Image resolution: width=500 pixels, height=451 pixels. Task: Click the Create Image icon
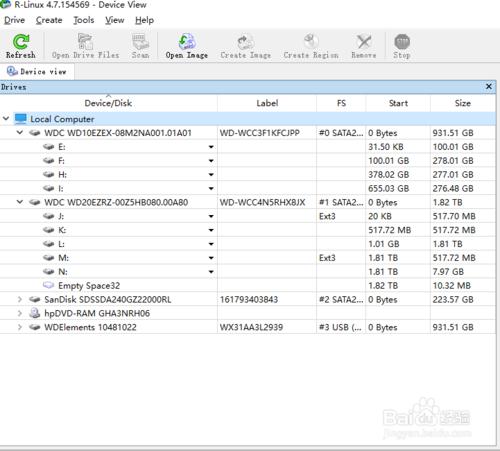coord(246,42)
